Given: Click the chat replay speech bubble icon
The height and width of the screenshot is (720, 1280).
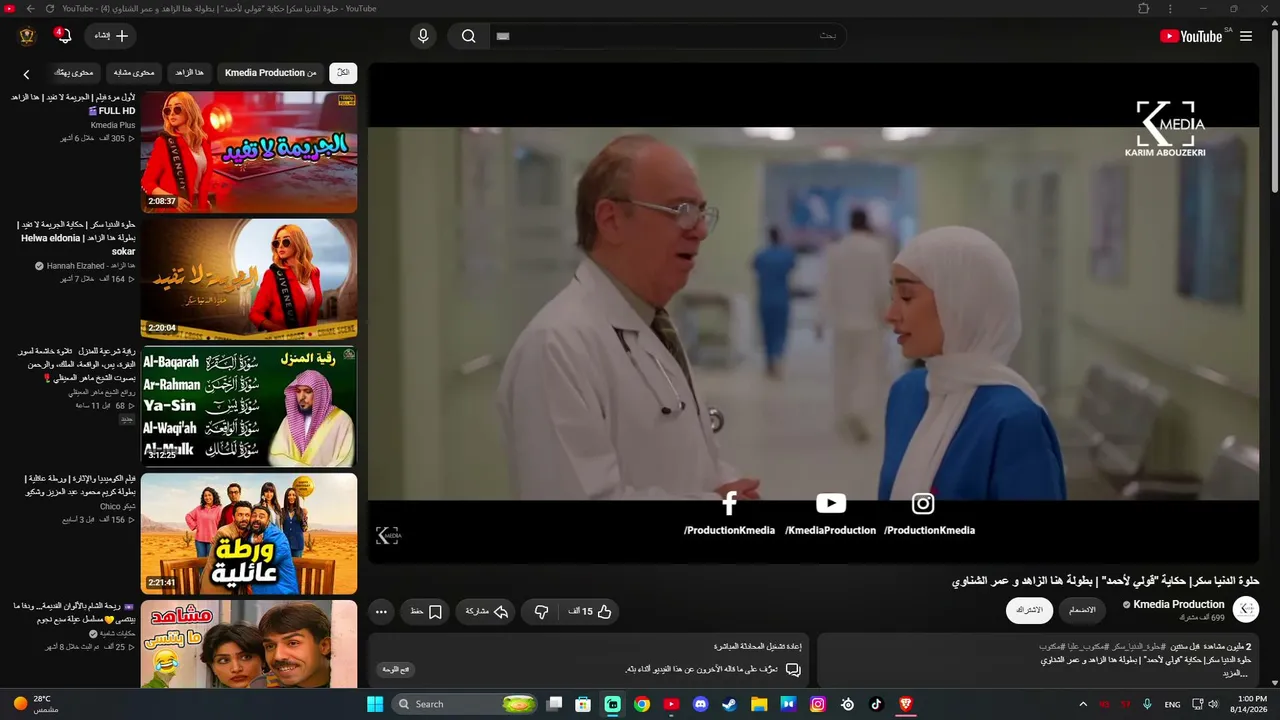Looking at the screenshot, I should tap(793, 669).
